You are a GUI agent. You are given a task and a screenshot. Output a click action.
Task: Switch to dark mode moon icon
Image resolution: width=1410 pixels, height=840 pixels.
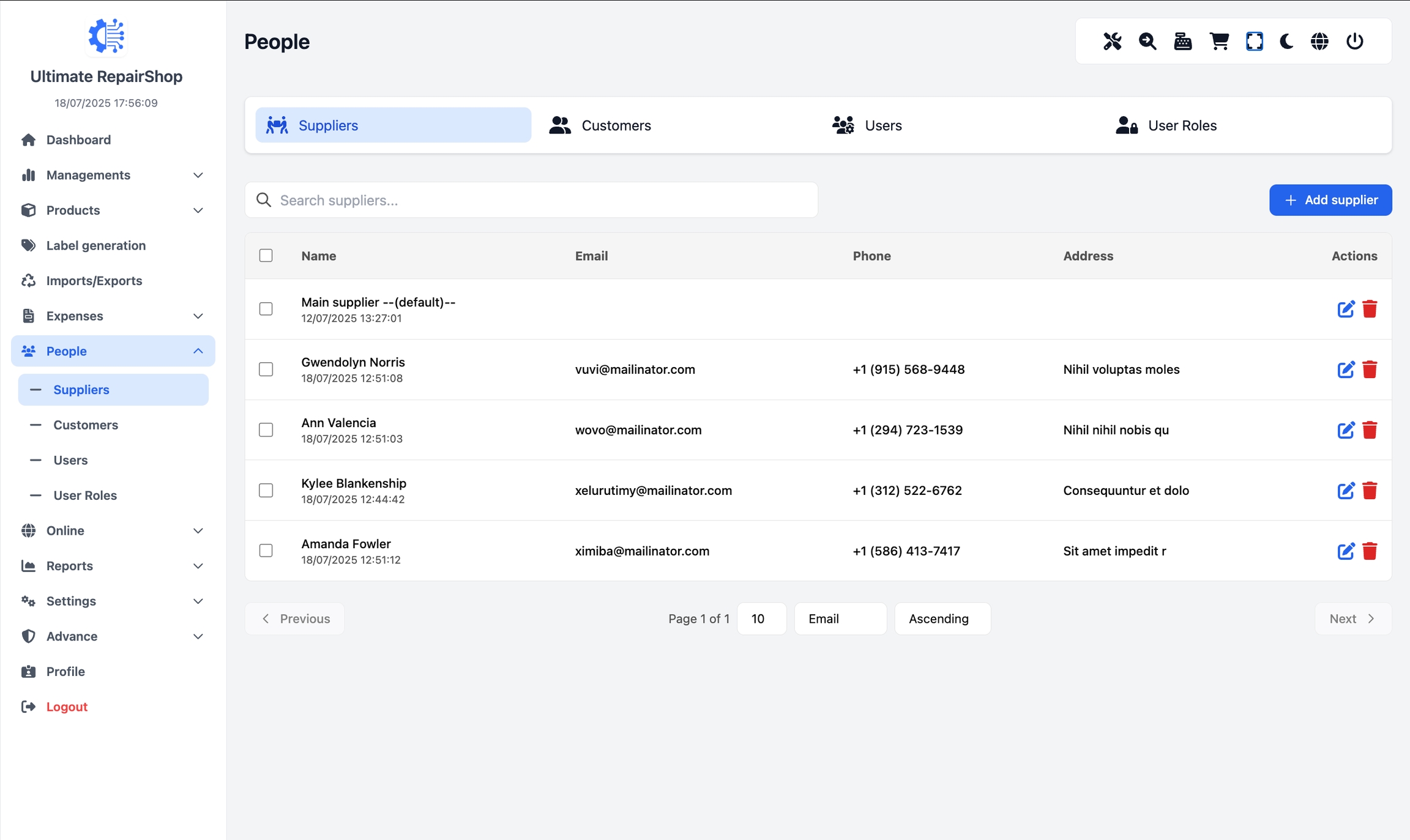1287,42
